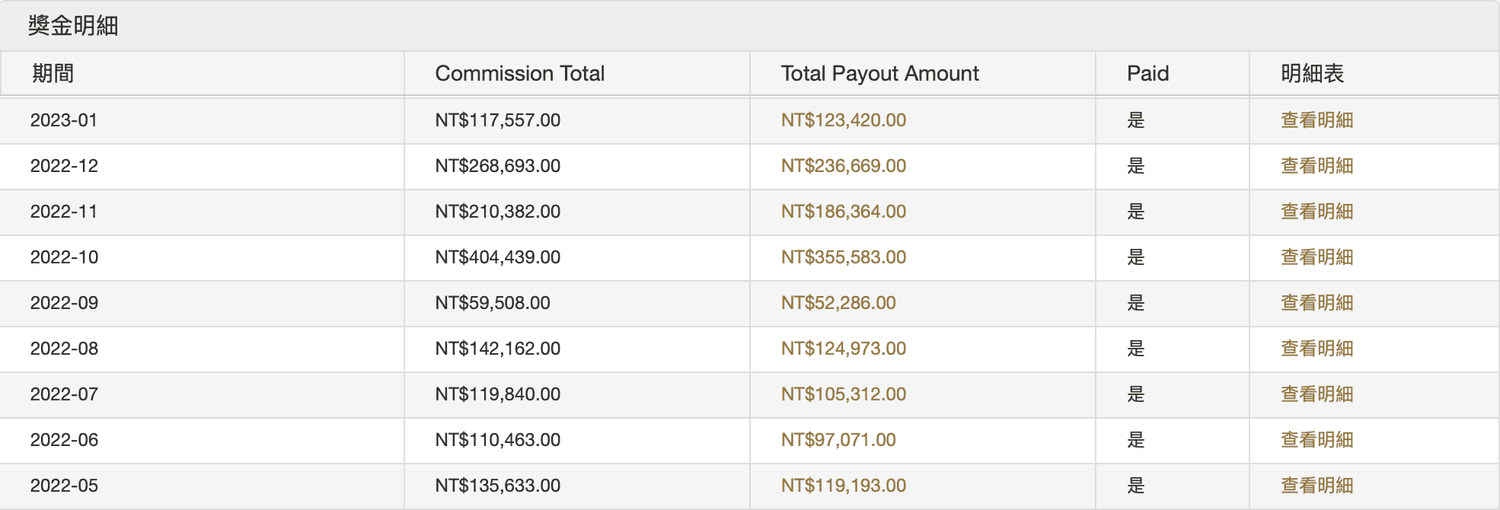Click payout amount NT$97,071.00

[x=838, y=440]
